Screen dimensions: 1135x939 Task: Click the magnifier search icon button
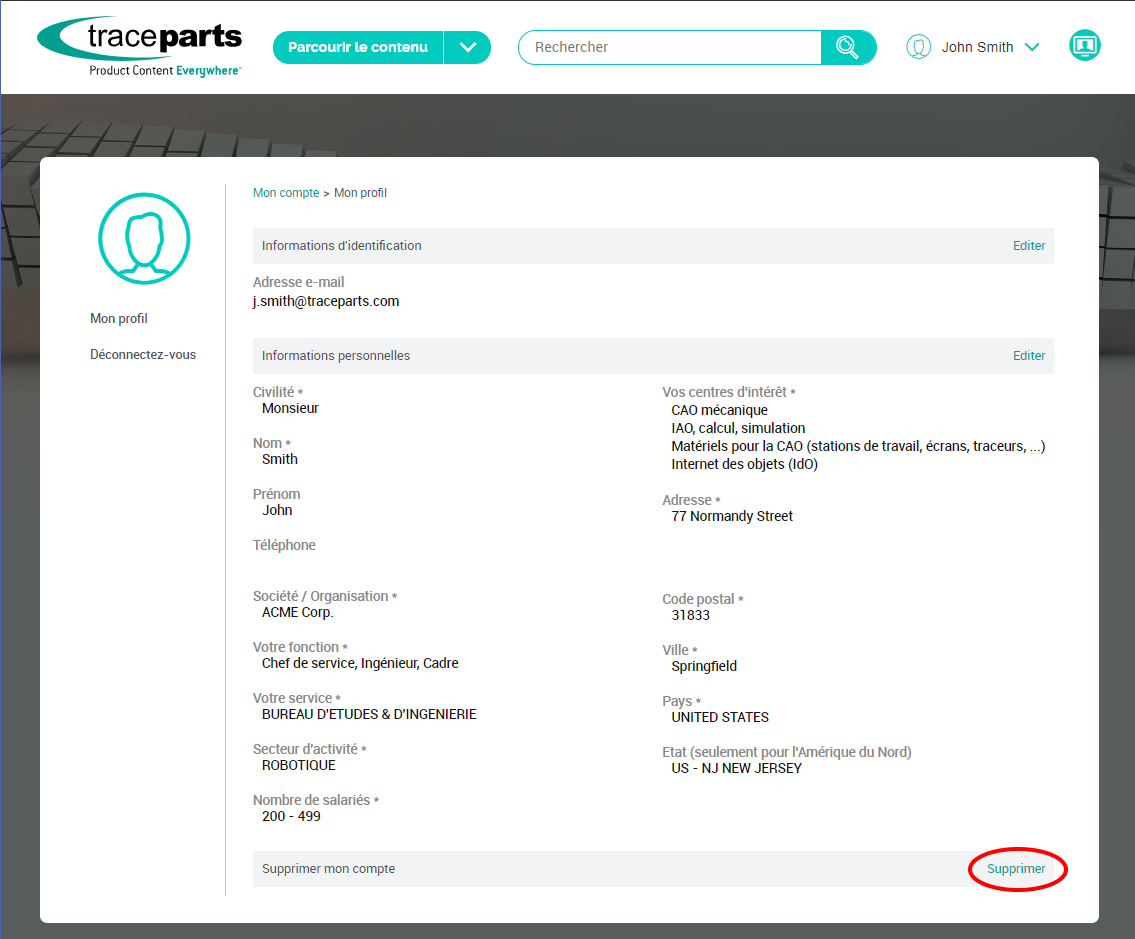pos(847,47)
